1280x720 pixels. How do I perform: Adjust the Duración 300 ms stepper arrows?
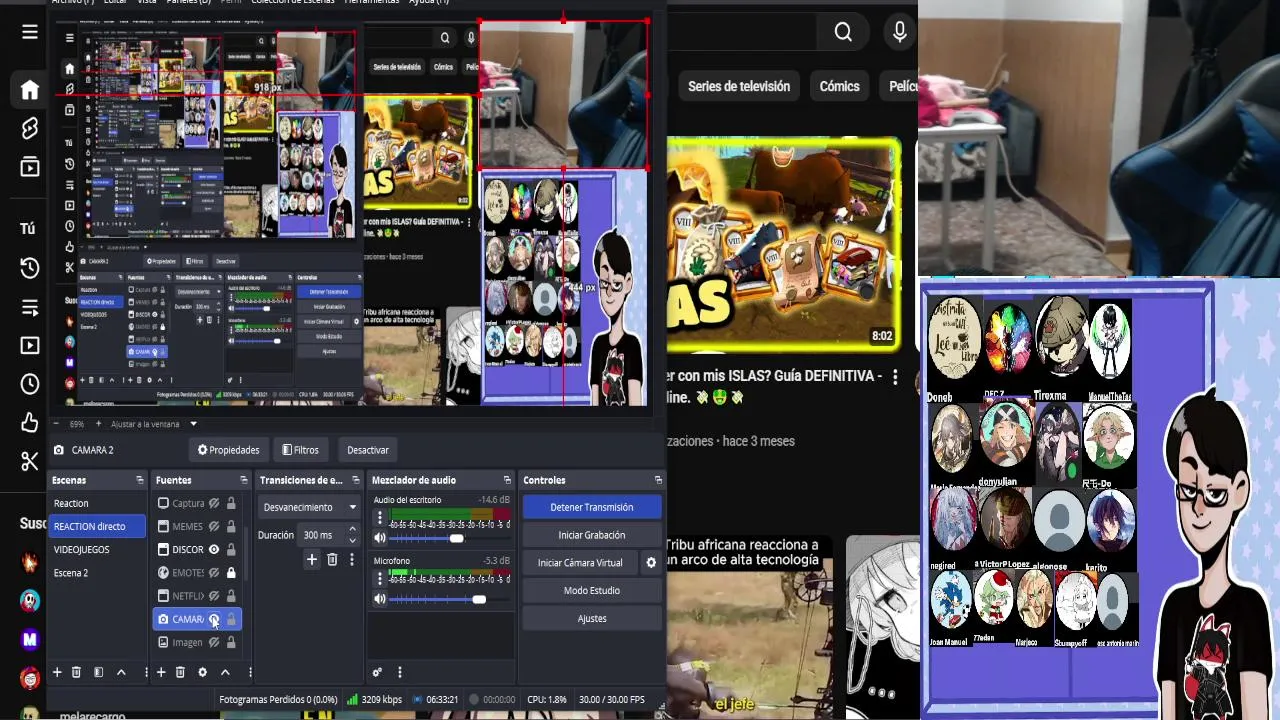tap(353, 535)
